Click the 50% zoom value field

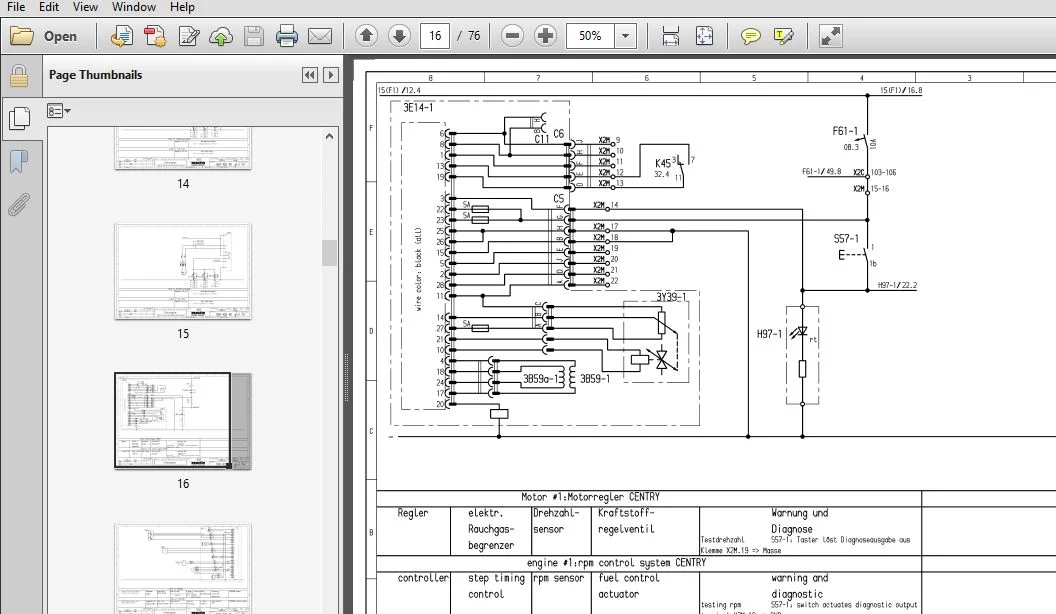tap(590, 36)
